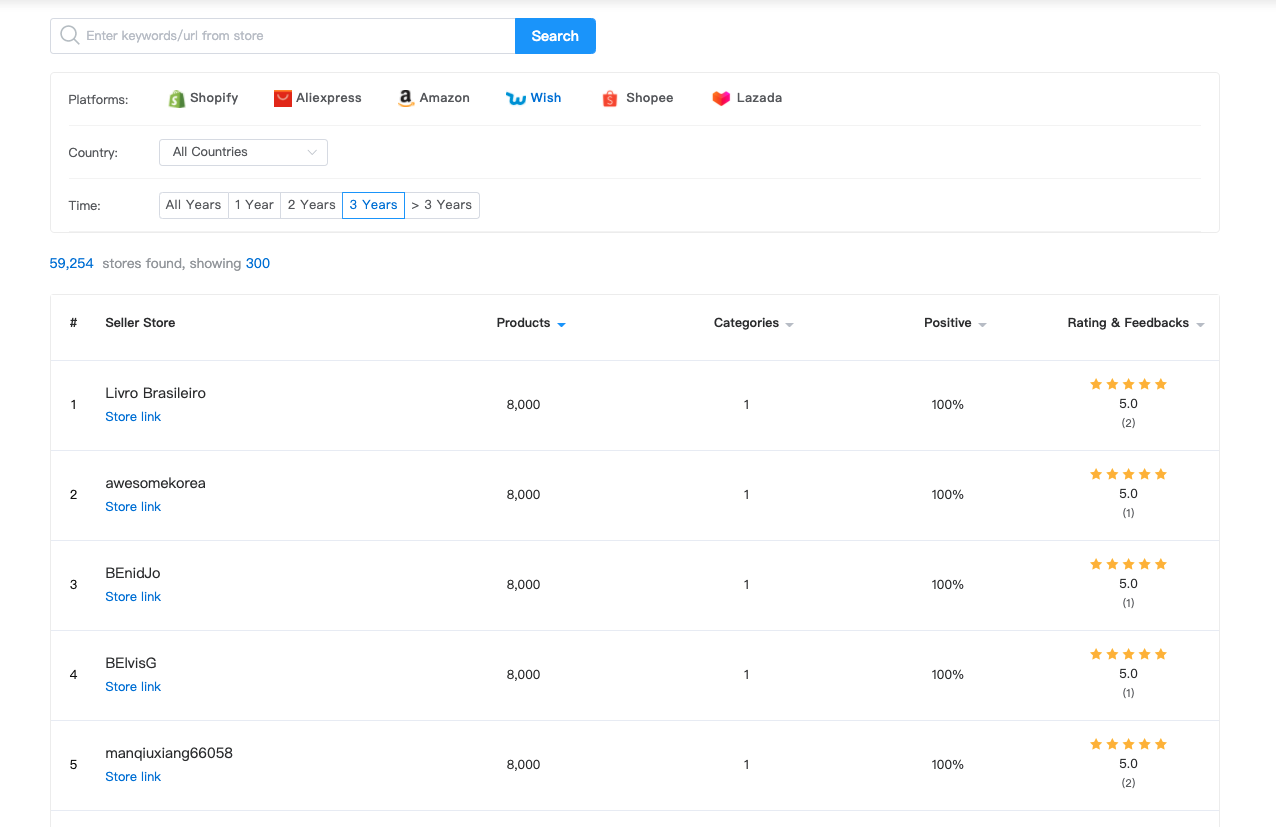This screenshot has height=827, width=1276.
Task: Click star rating for BEnidJo
Action: [1128, 564]
